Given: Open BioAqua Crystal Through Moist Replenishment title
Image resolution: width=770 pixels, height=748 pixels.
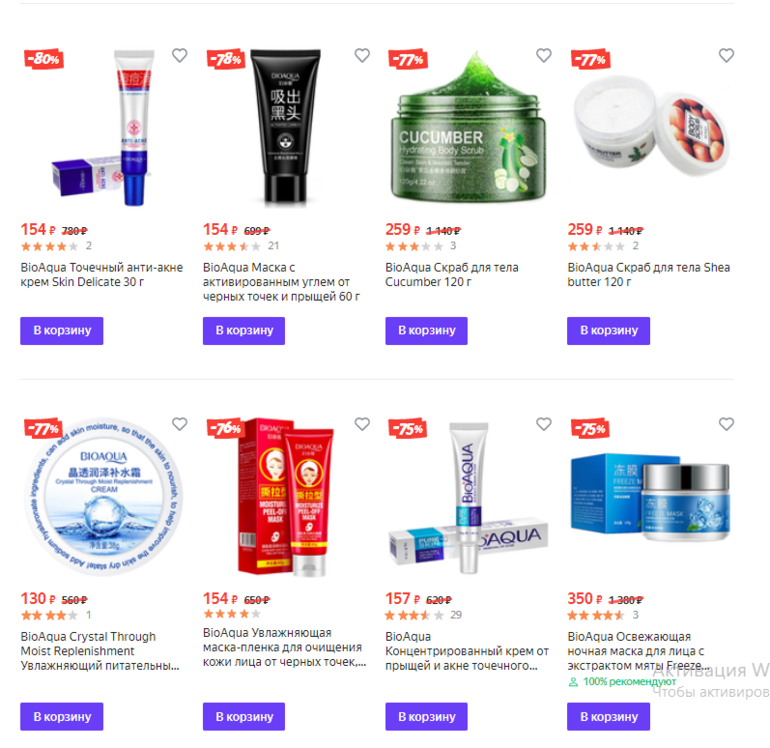Looking at the screenshot, I should (100, 651).
